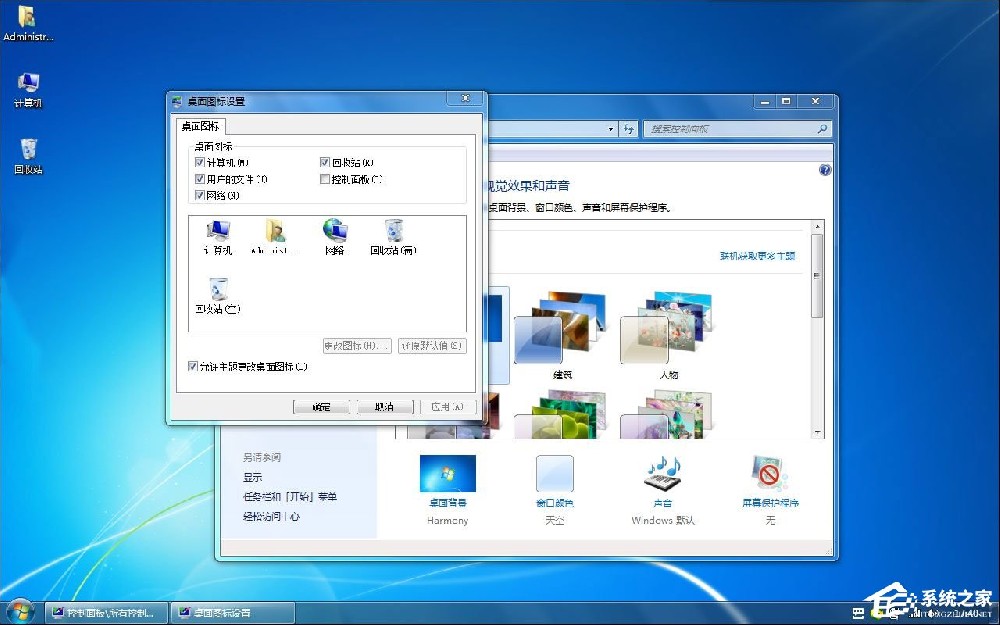Viewport: 1000px width, 625px height.
Task: Open the 回收站 icon on the desktop
Action: coord(27,150)
